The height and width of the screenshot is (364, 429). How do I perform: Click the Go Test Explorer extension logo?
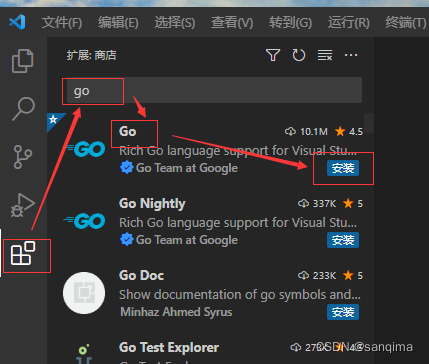[84, 354]
